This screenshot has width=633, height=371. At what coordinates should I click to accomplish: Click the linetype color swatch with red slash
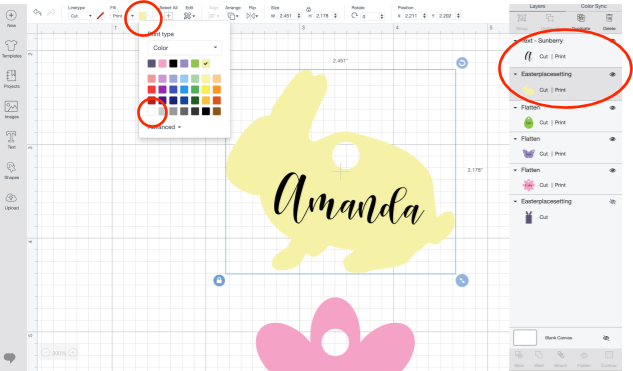[101, 16]
